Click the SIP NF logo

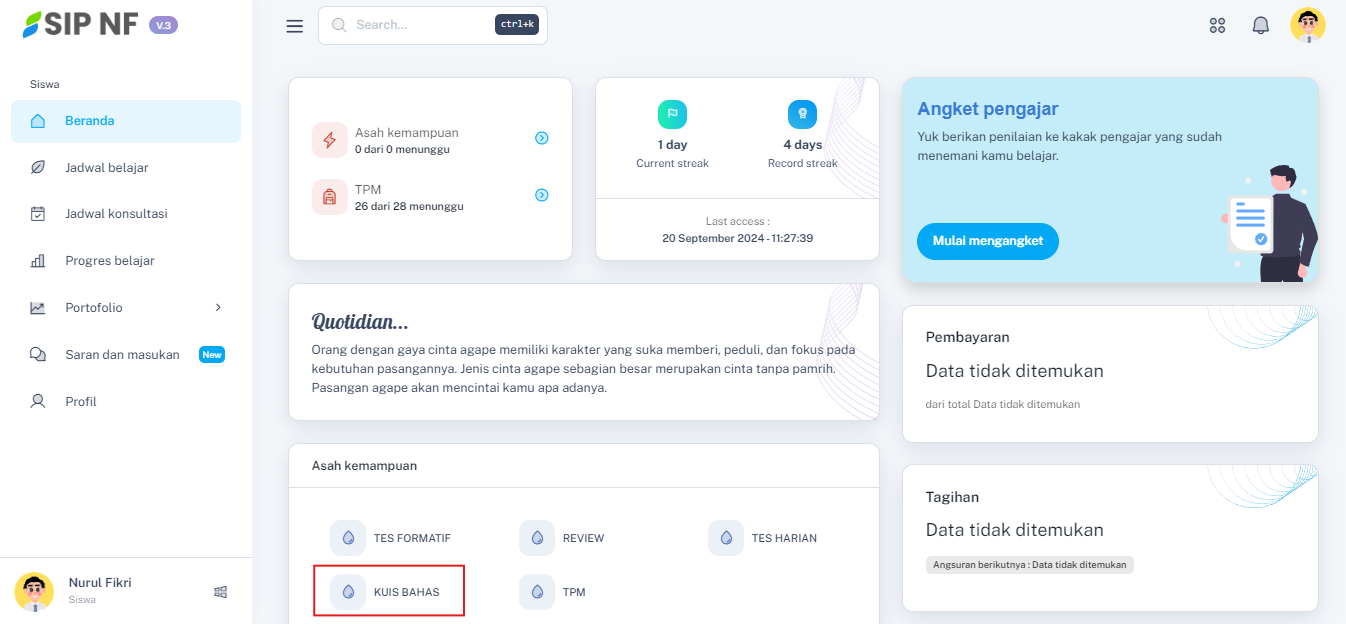pyautogui.click(x=82, y=25)
